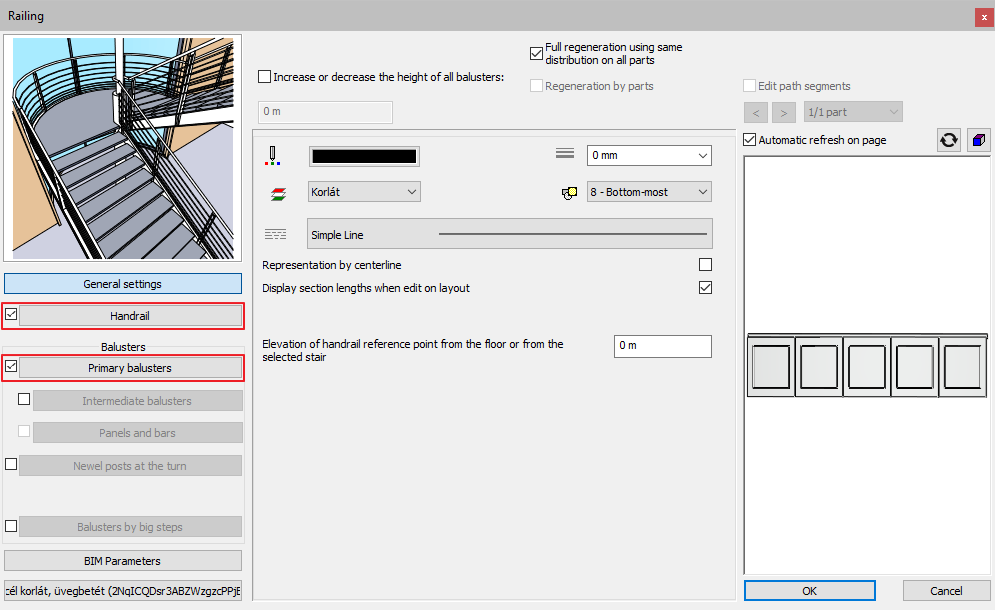Click the drawing order priority icon

[x=569, y=192]
